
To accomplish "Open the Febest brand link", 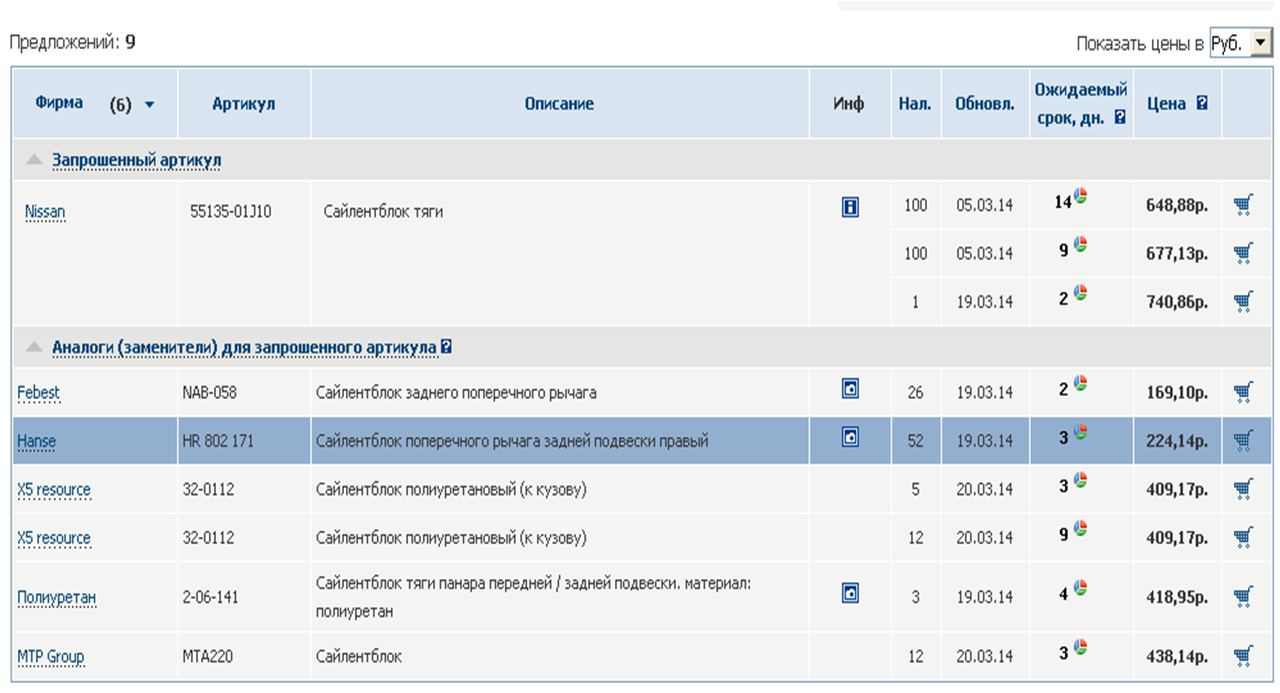I will (x=38, y=393).
